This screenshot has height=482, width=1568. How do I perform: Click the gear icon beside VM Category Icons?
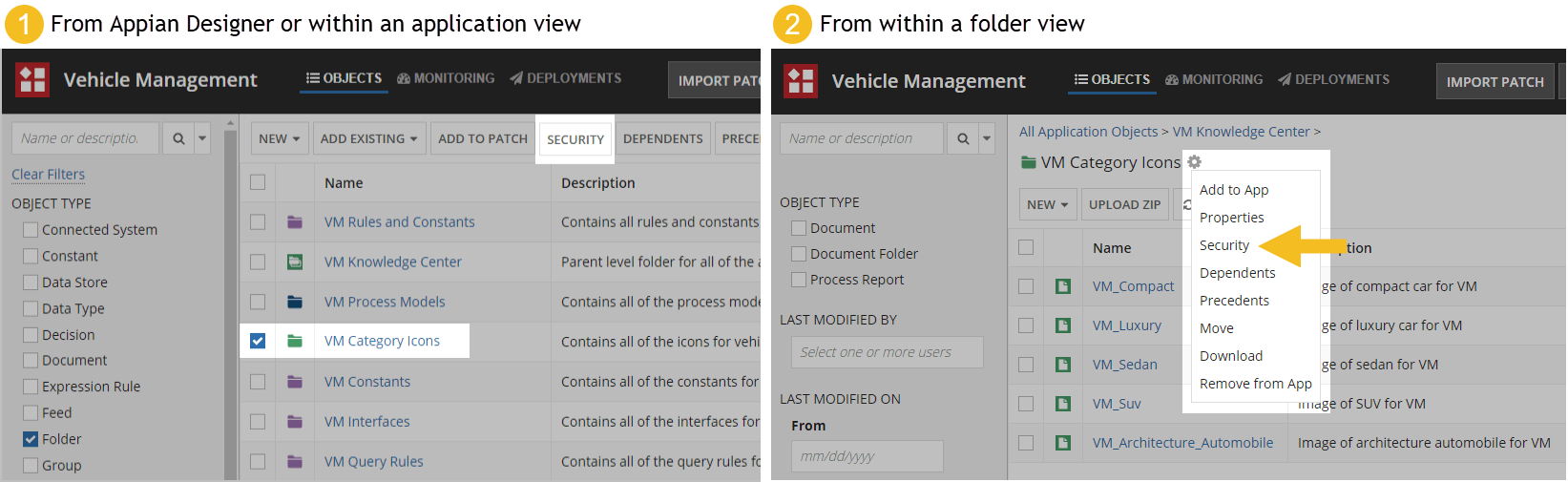pyautogui.click(x=1194, y=162)
